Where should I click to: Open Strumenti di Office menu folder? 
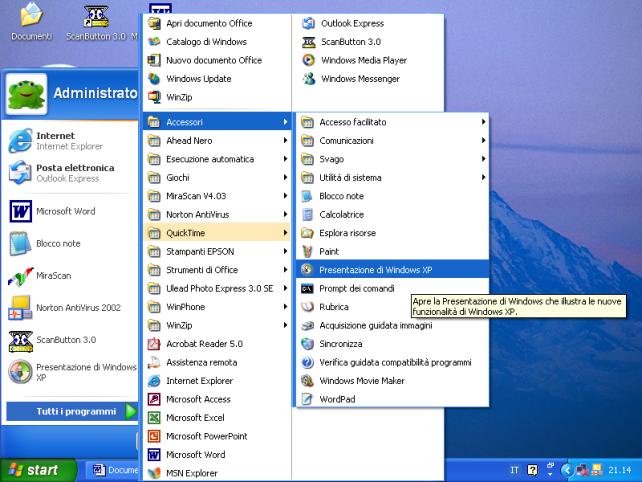coord(217,270)
